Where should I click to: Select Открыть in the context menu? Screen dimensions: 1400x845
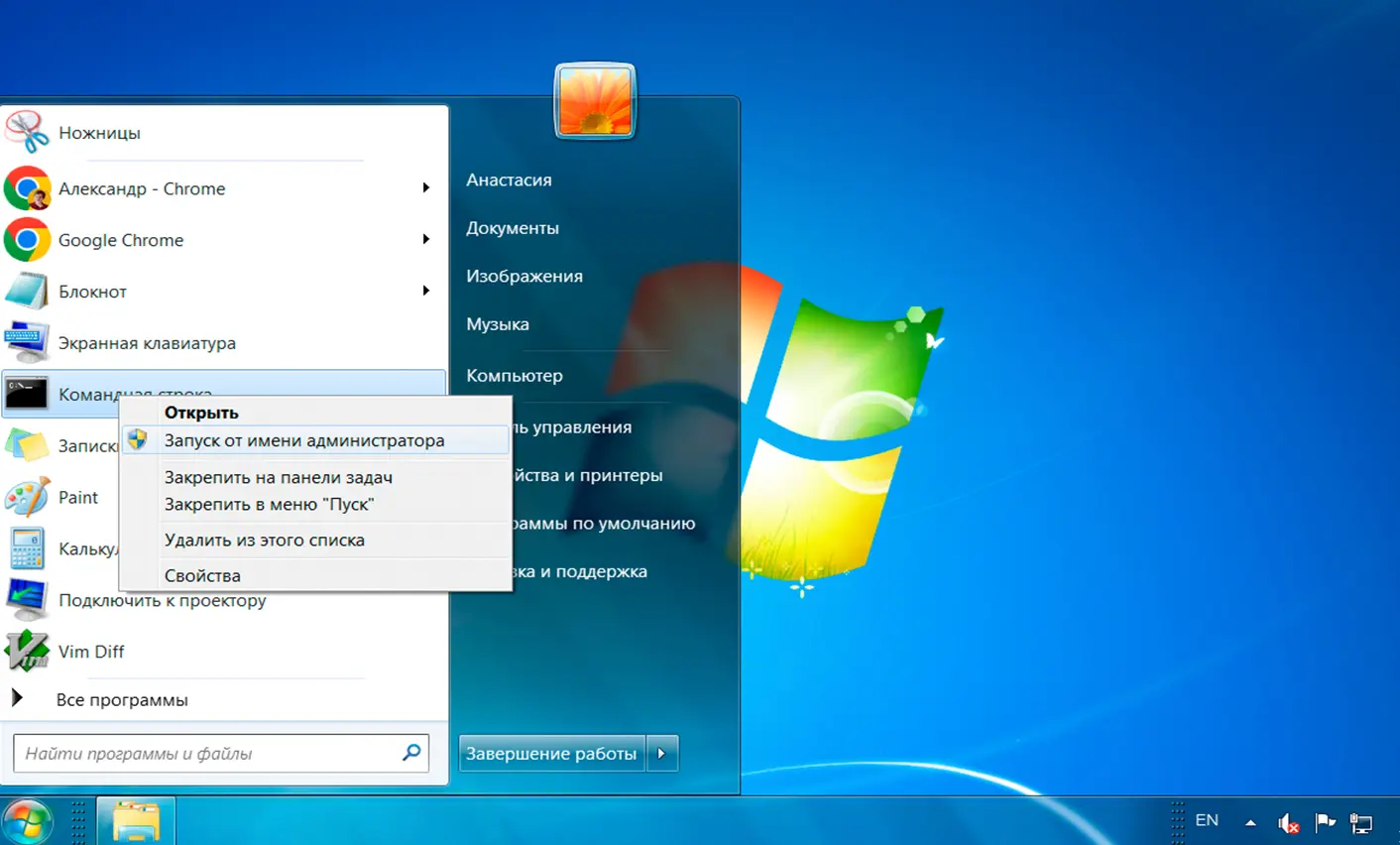(x=201, y=413)
